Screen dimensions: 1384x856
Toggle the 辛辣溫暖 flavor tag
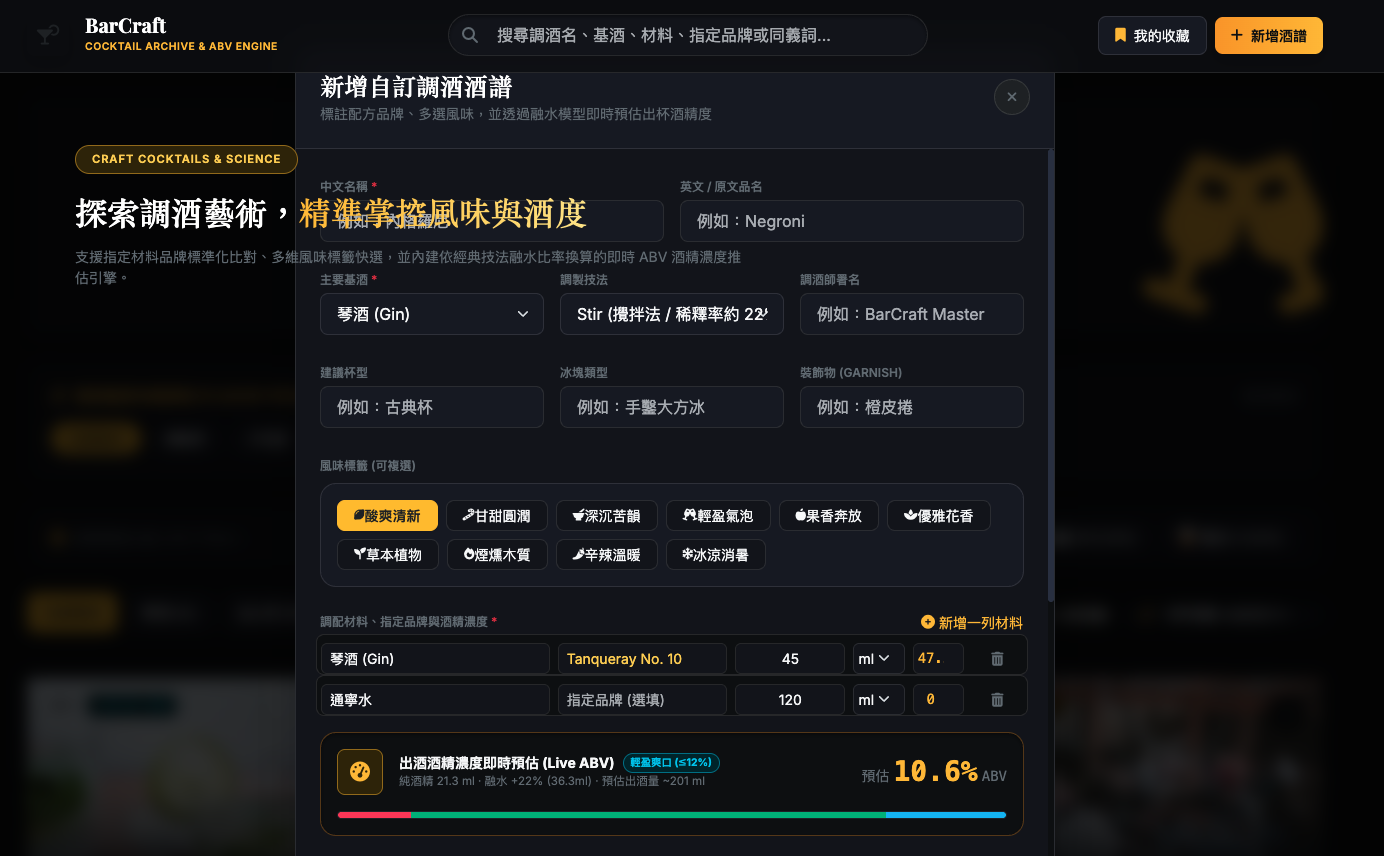click(x=606, y=554)
